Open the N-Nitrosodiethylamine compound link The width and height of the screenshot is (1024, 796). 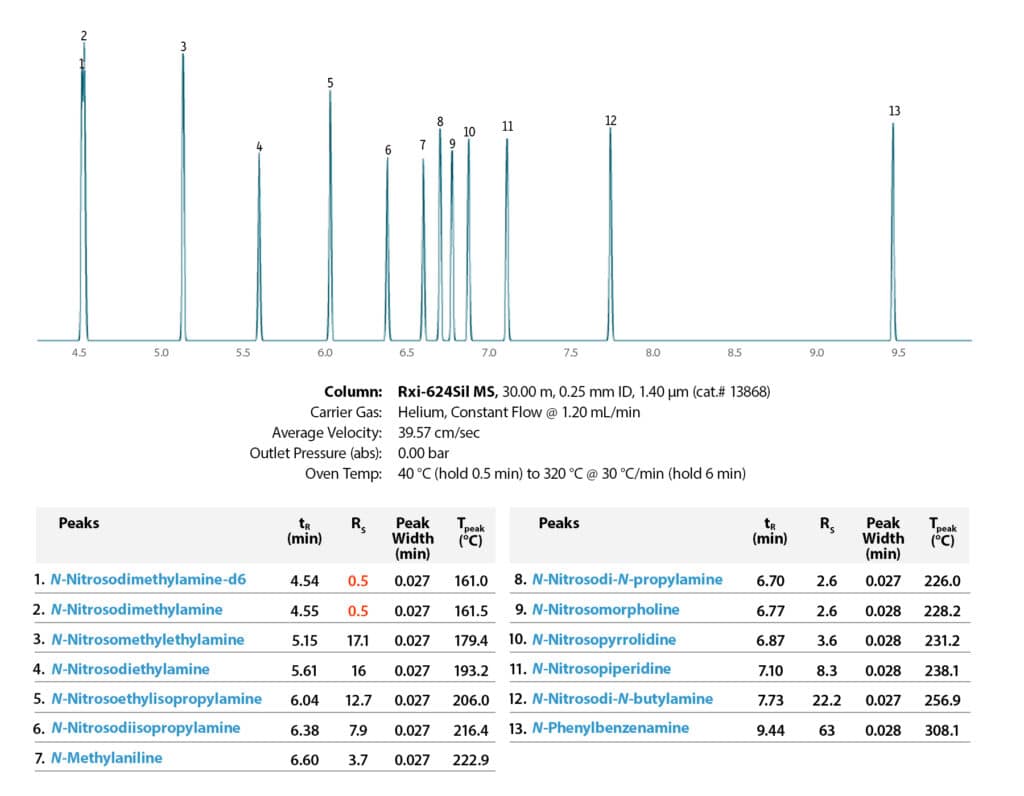pyautogui.click(x=130, y=669)
